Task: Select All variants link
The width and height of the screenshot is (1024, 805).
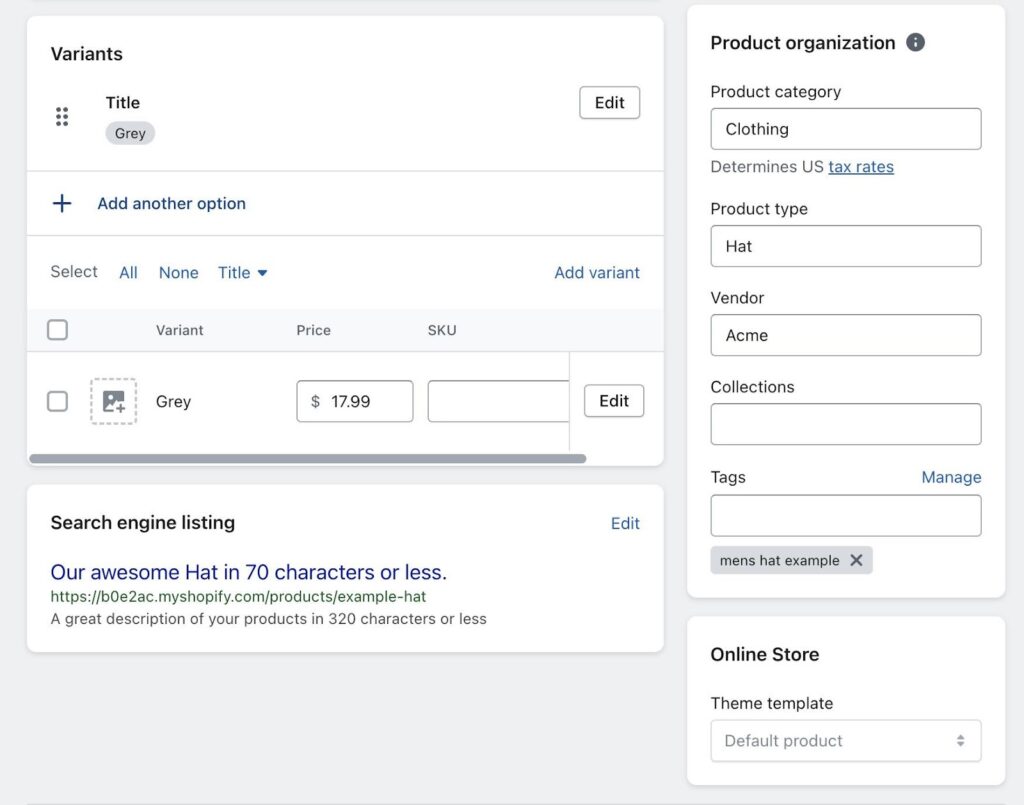Action: coord(128,273)
